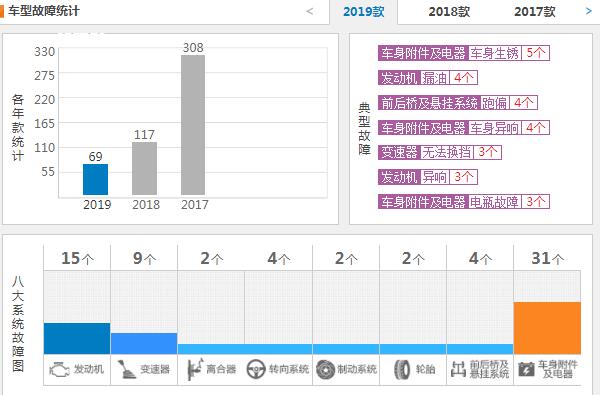This screenshot has height=395, width=600.
Task: Click the 轮胎 label under the chart
Action: pos(425,369)
